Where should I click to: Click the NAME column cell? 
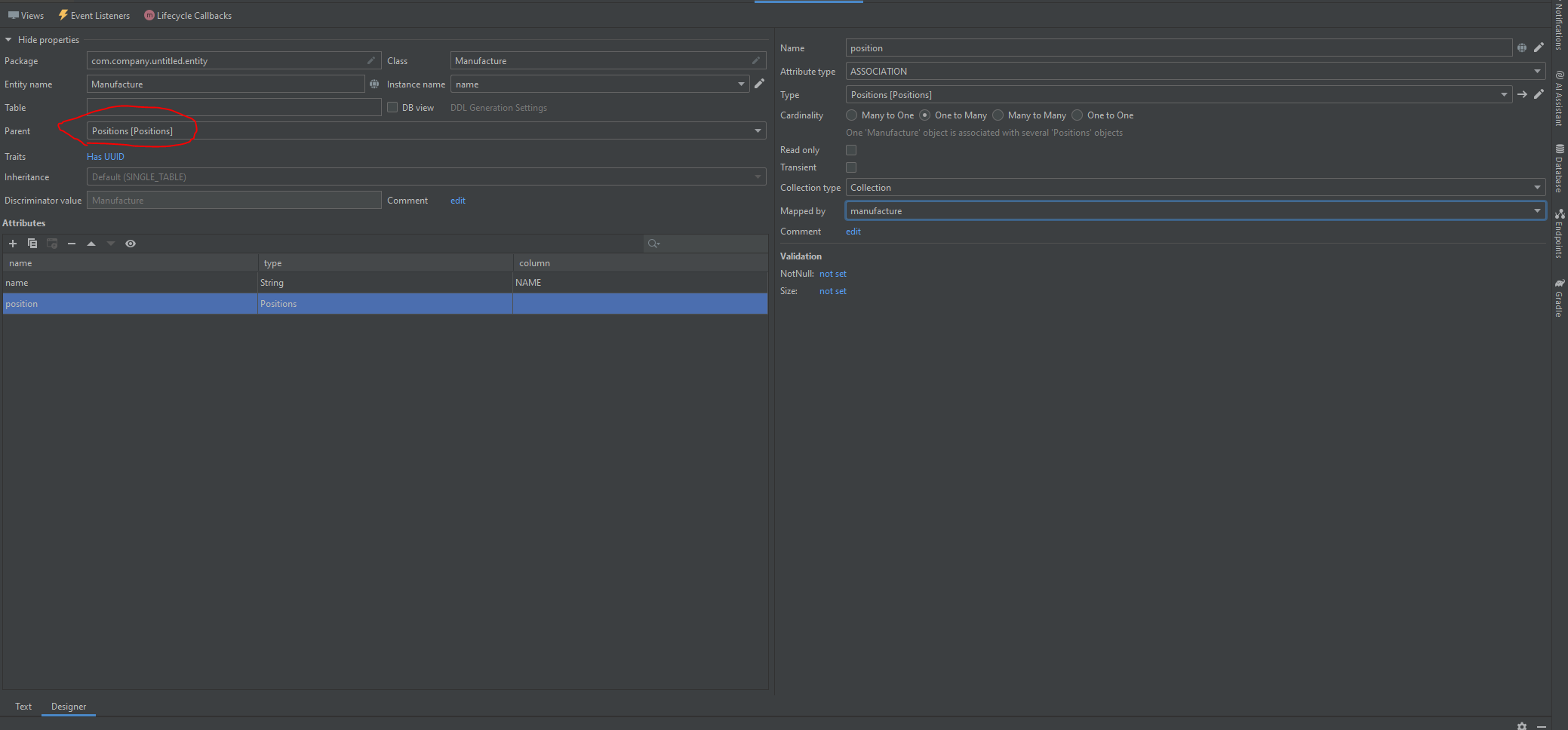coord(640,283)
